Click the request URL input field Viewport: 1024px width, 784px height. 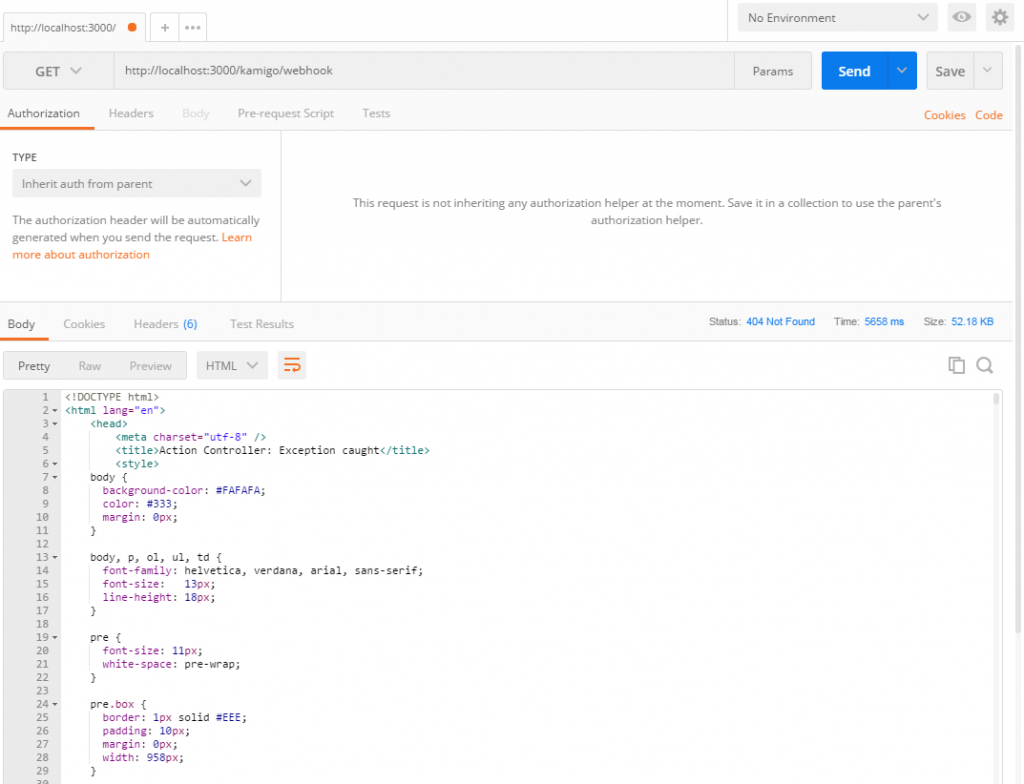(x=420, y=71)
